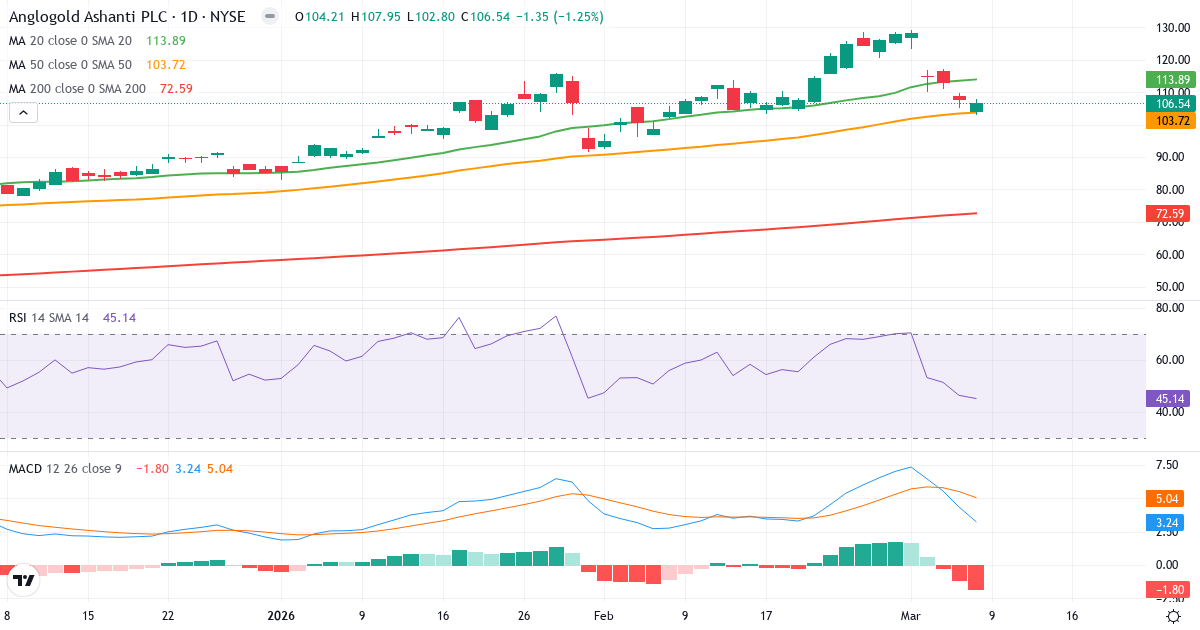Click the green 113.89 SMA price flag
The width and height of the screenshot is (1200, 630).
click(1169, 79)
